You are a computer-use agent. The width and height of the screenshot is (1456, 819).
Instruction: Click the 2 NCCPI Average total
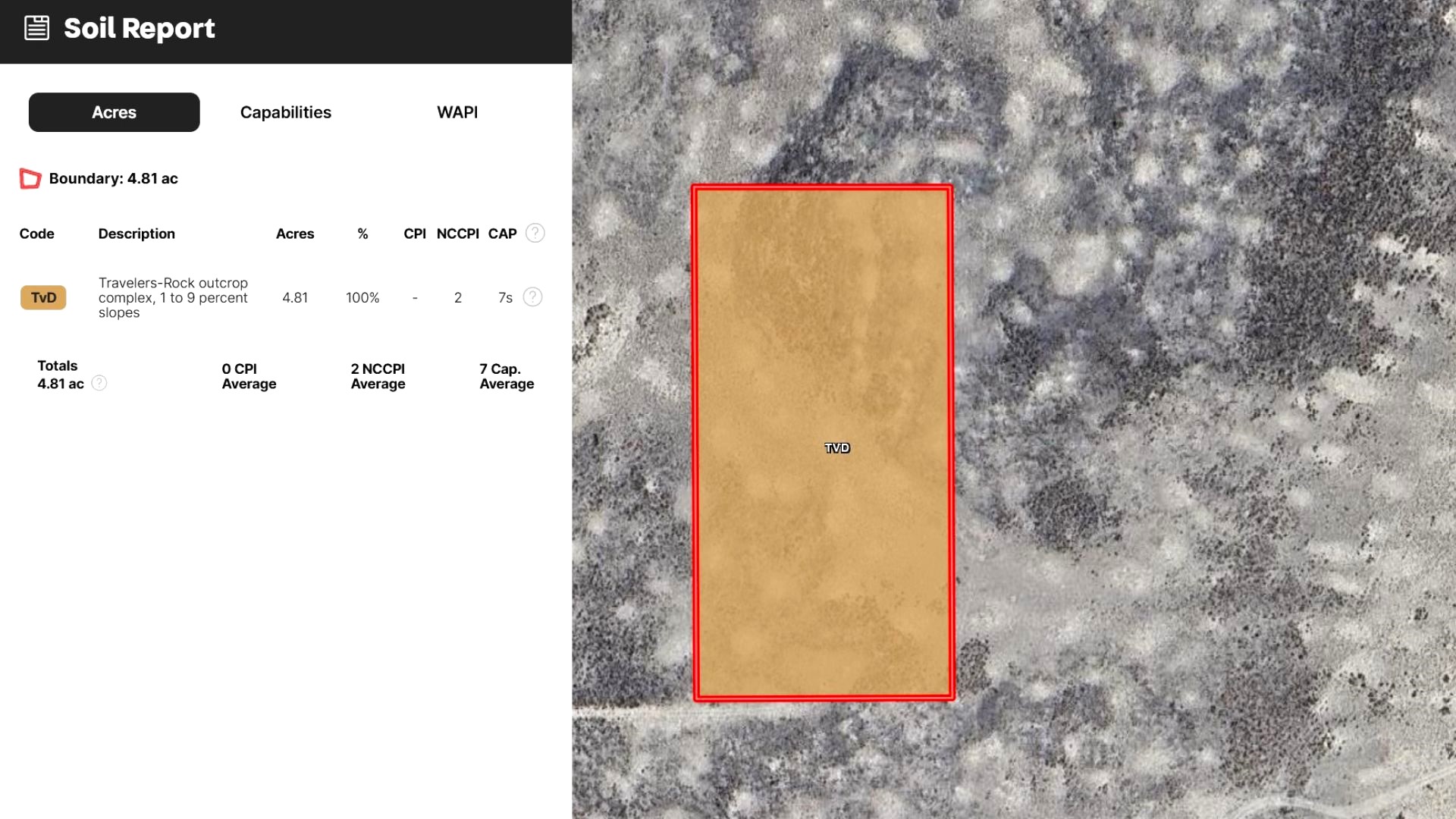[x=378, y=376]
